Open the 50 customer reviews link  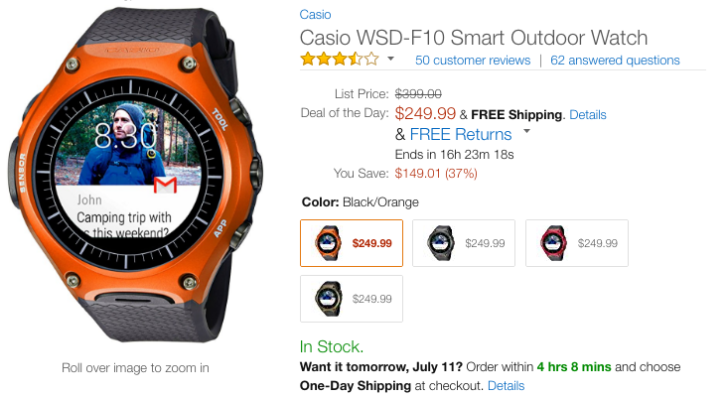coord(473,60)
